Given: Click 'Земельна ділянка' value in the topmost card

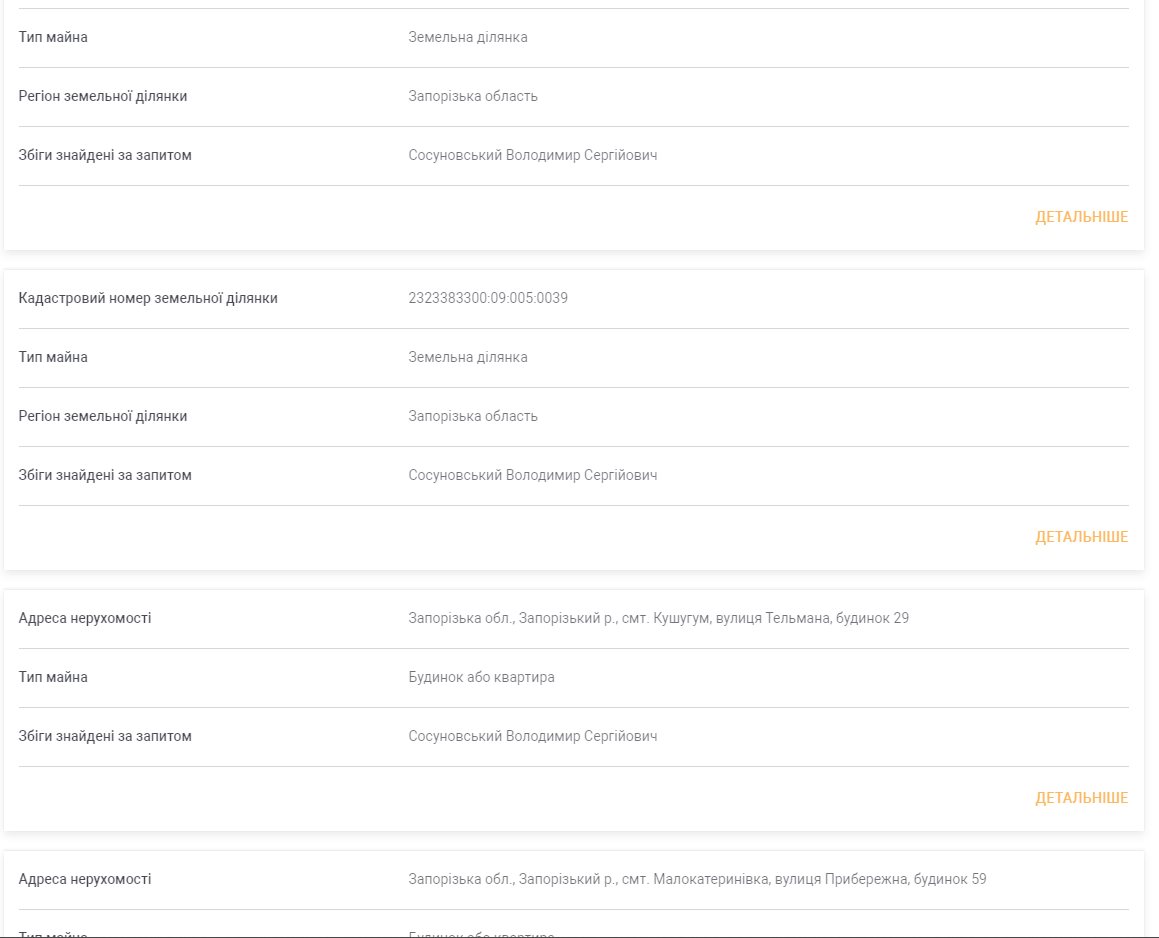Looking at the screenshot, I should pyautogui.click(x=468, y=37).
